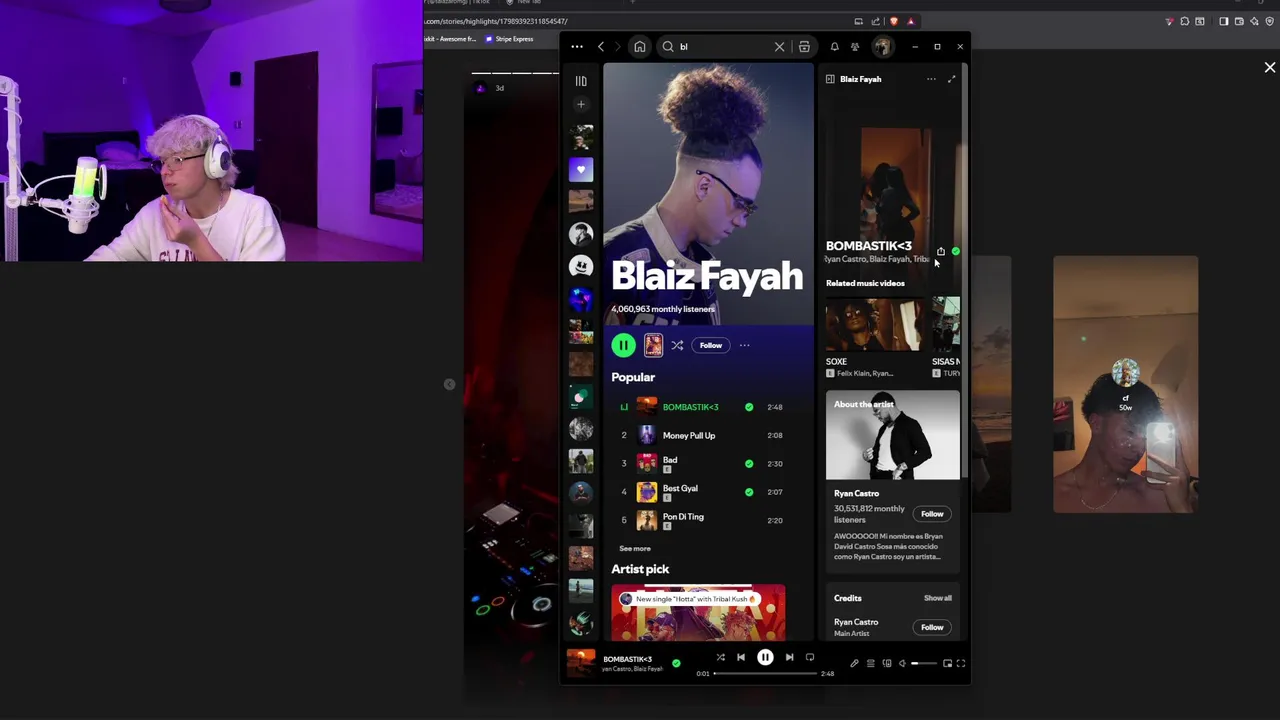Select the track Bad
1280x720 pixels.
pyautogui.click(x=670, y=460)
